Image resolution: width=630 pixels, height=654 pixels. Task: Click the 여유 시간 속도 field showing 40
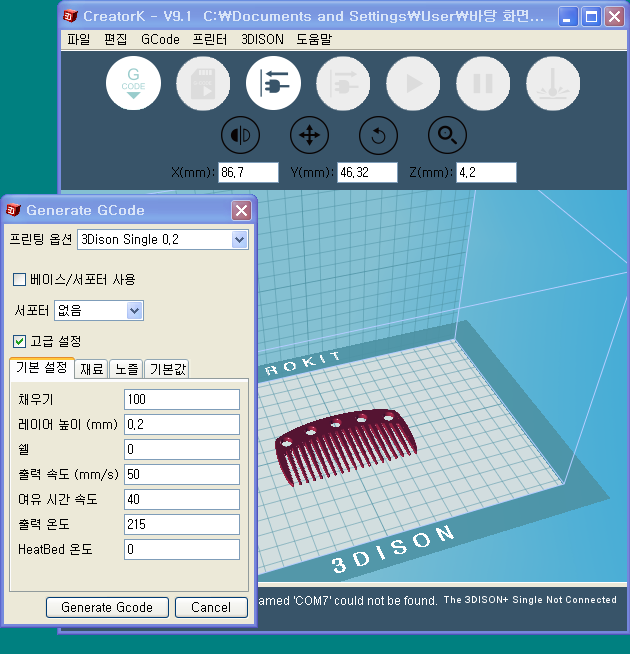(x=182, y=500)
